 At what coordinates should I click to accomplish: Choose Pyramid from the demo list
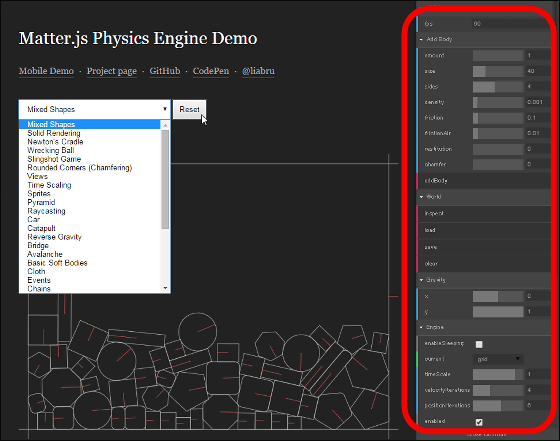[90, 202]
